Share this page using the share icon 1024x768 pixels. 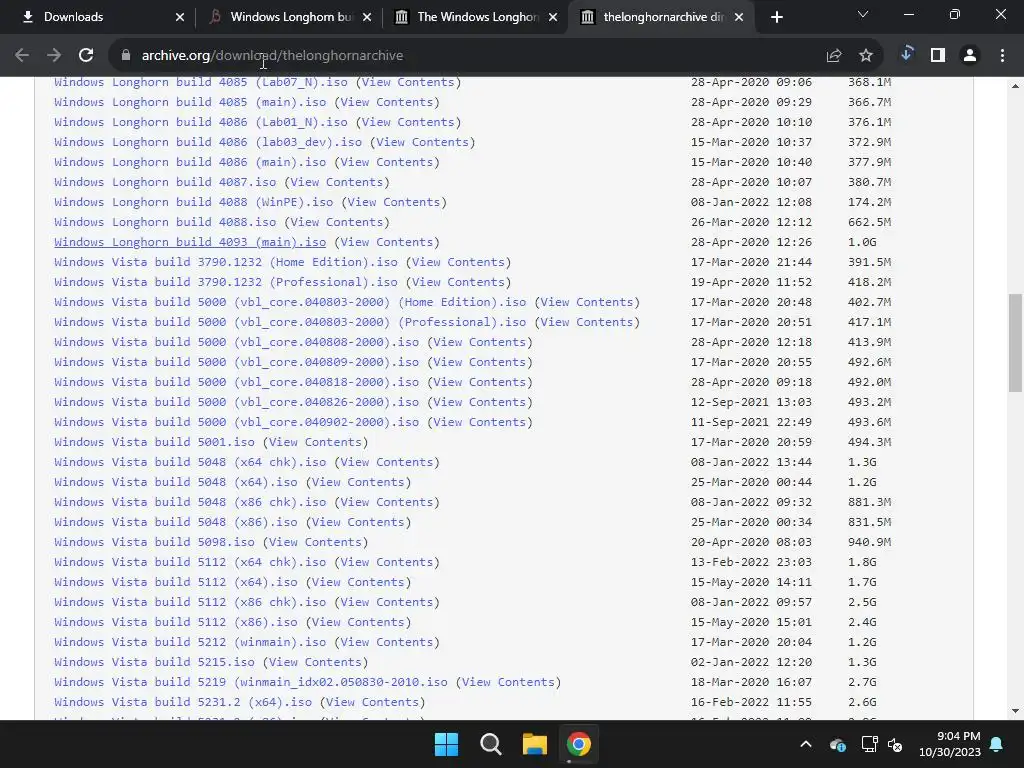tap(834, 56)
